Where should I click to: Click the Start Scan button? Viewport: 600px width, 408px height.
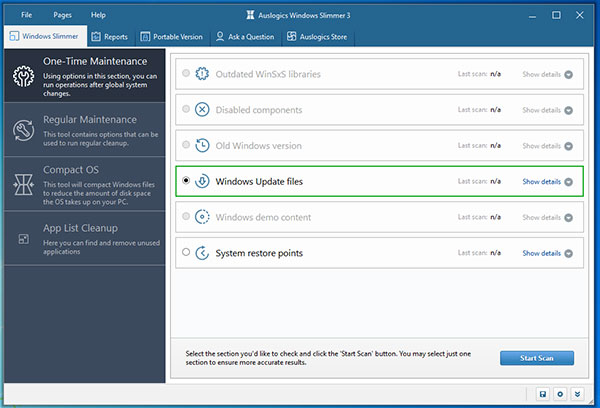point(536,358)
